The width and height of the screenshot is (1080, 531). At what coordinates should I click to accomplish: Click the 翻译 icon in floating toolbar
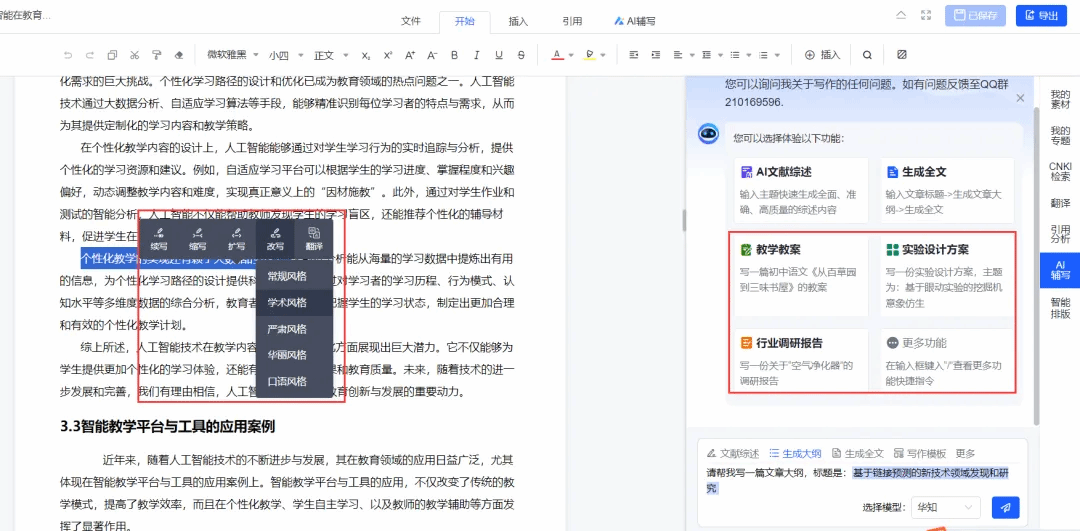point(314,238)
